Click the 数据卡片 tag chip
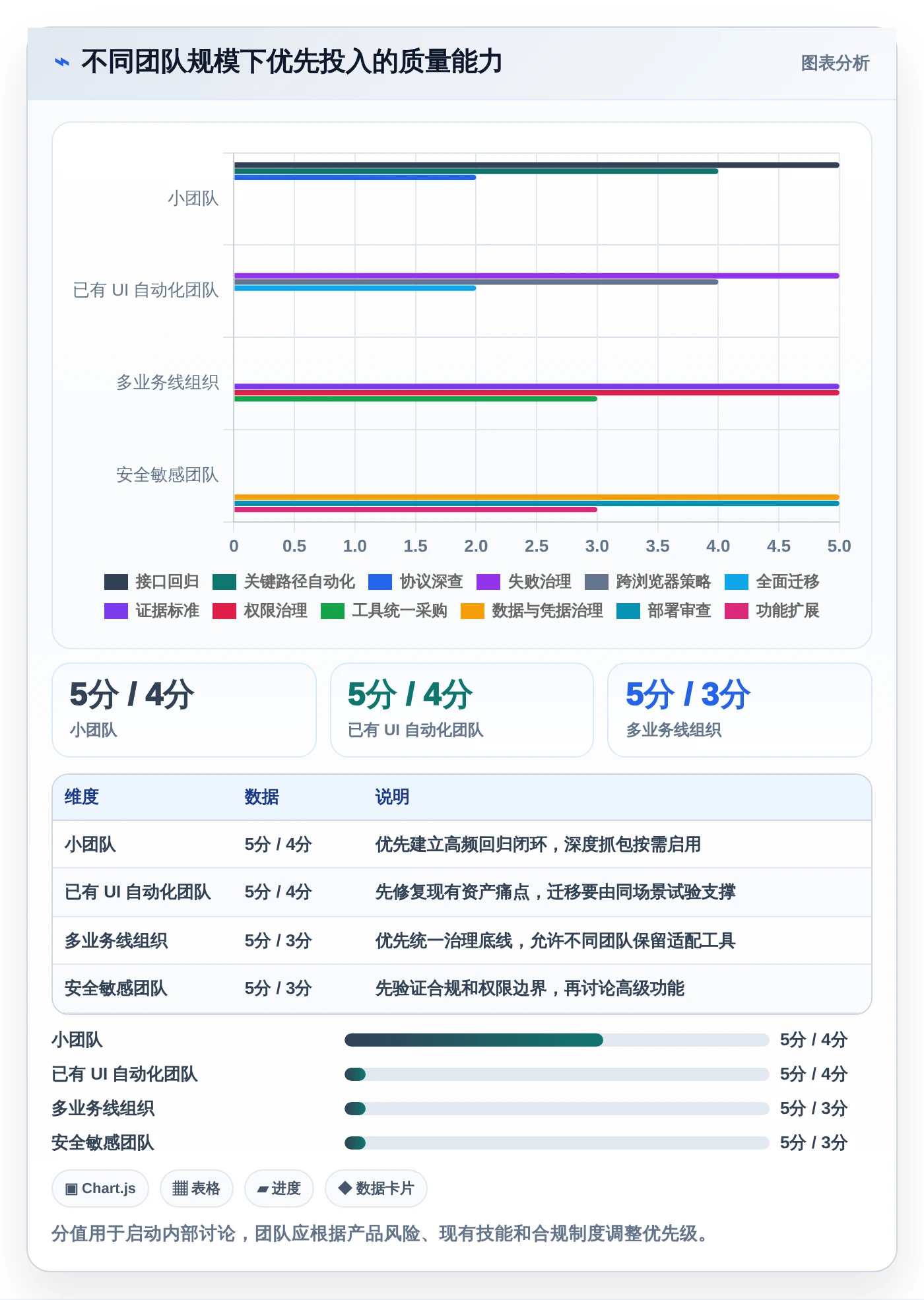Screen dimensions: 924x1300 tap(376, 1188)
